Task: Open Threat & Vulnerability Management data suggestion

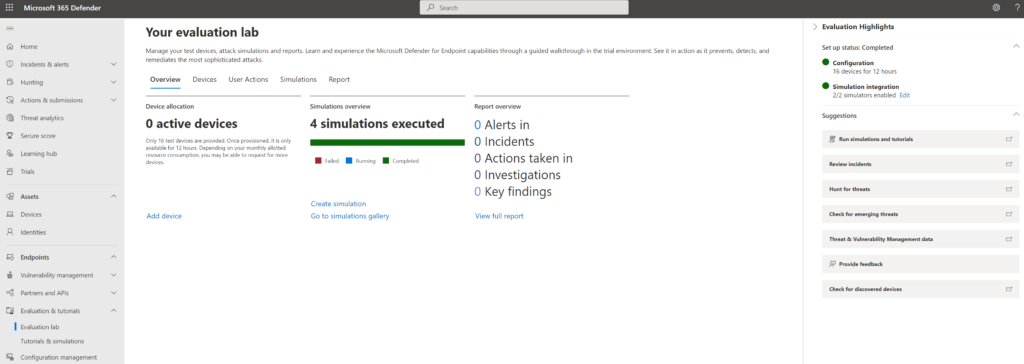Action: point(920,239)
